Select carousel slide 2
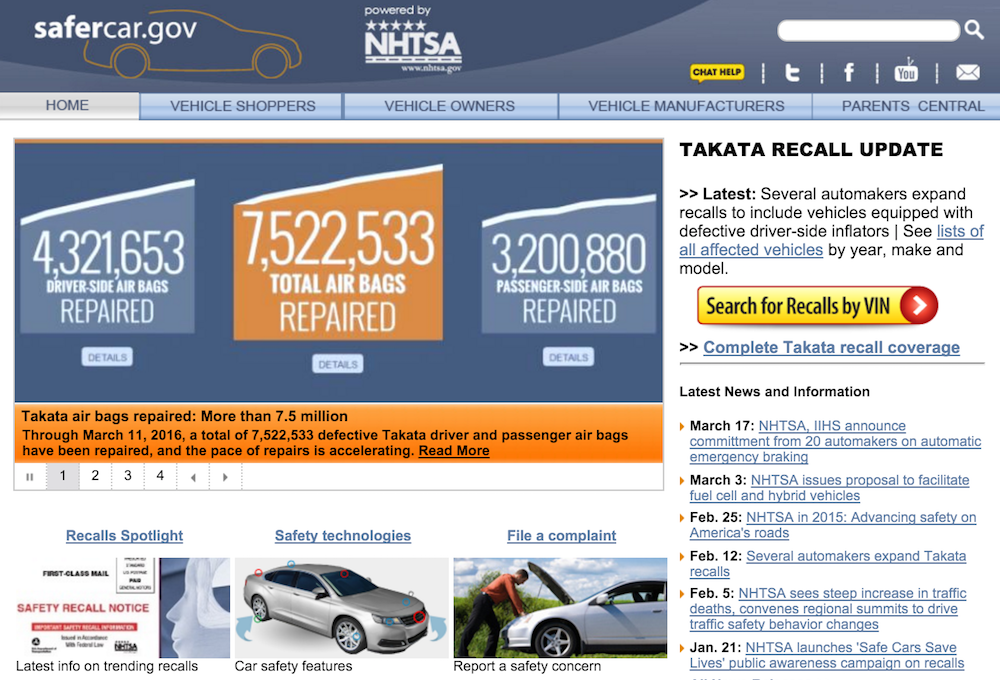This screenshot has height=680, width=1000. coord(95,476)
